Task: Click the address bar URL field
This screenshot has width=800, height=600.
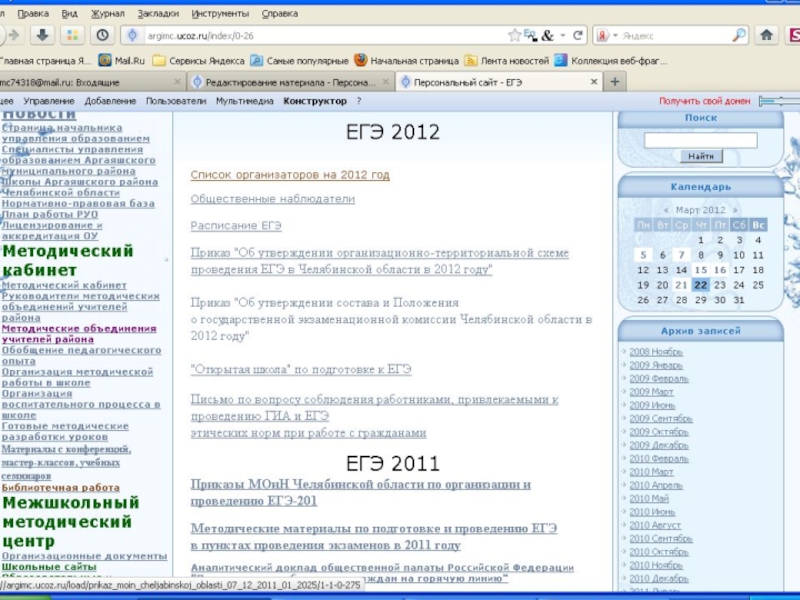Action: point(327,36)
